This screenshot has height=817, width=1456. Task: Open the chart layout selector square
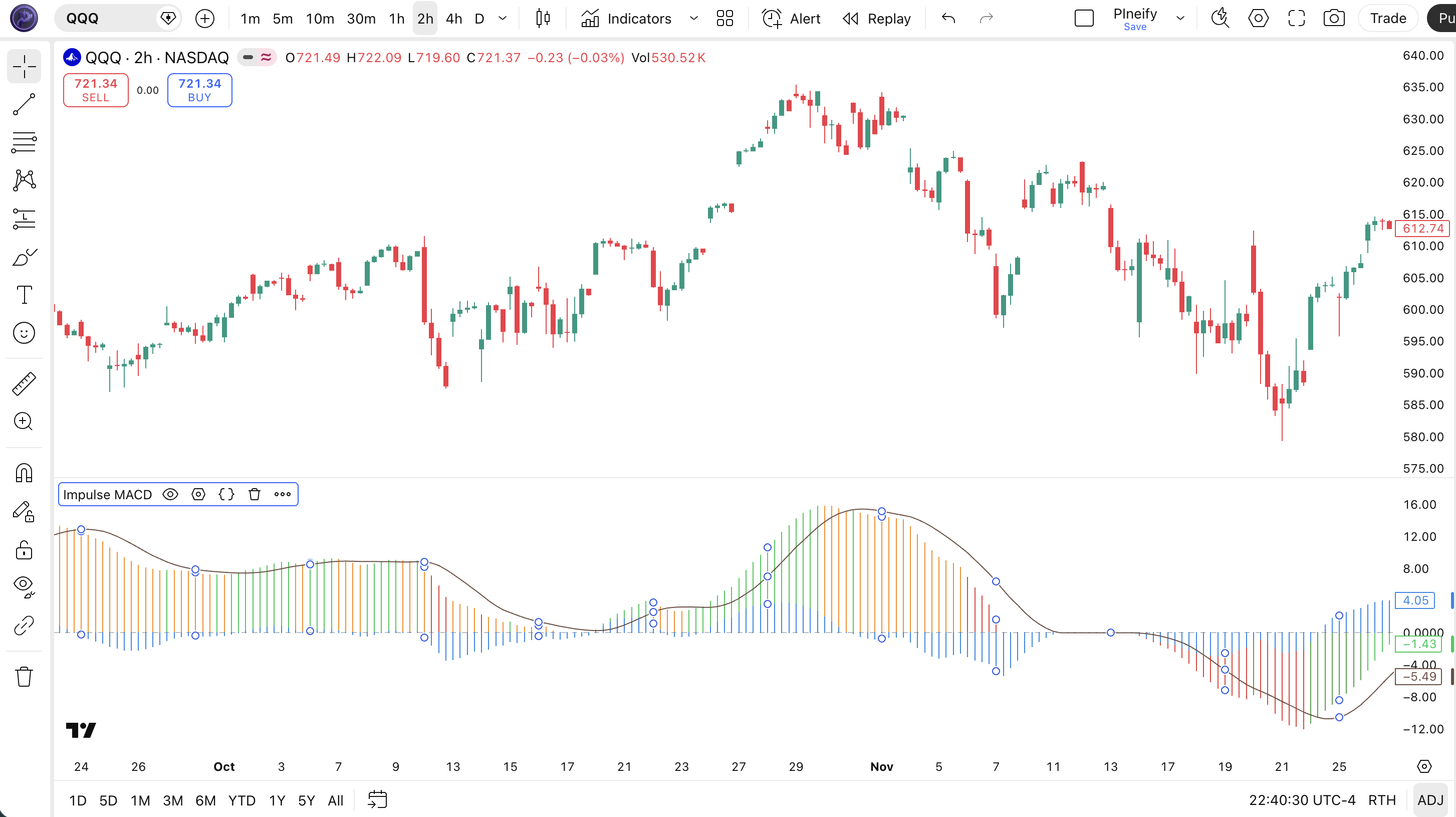coord(1084,19)
